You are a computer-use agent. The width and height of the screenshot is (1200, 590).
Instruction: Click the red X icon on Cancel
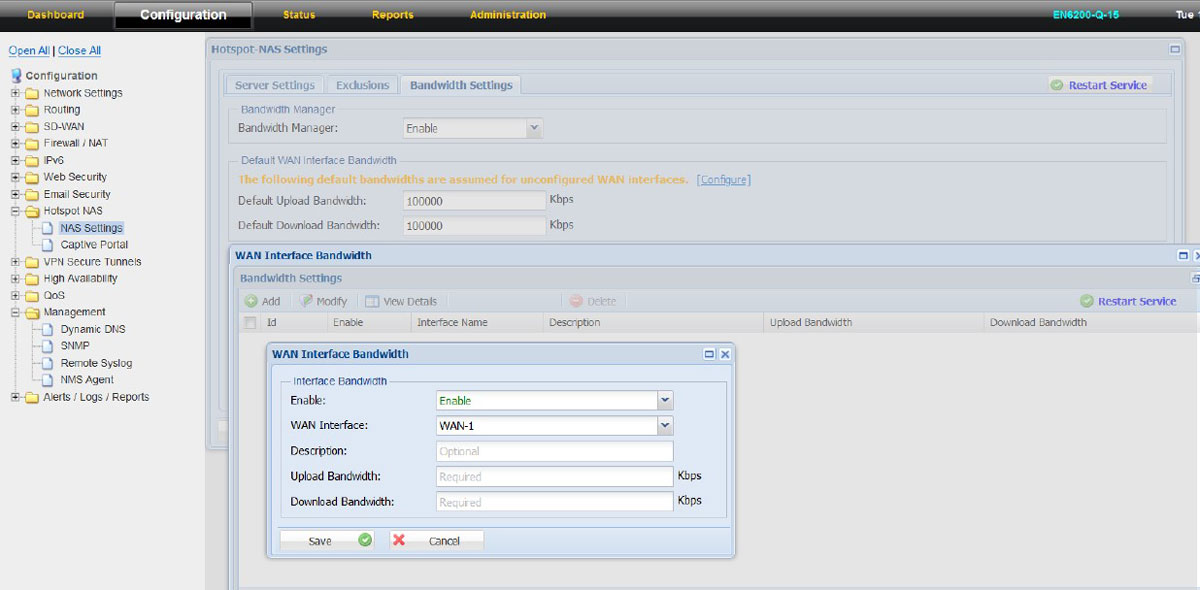pos(399,540)
